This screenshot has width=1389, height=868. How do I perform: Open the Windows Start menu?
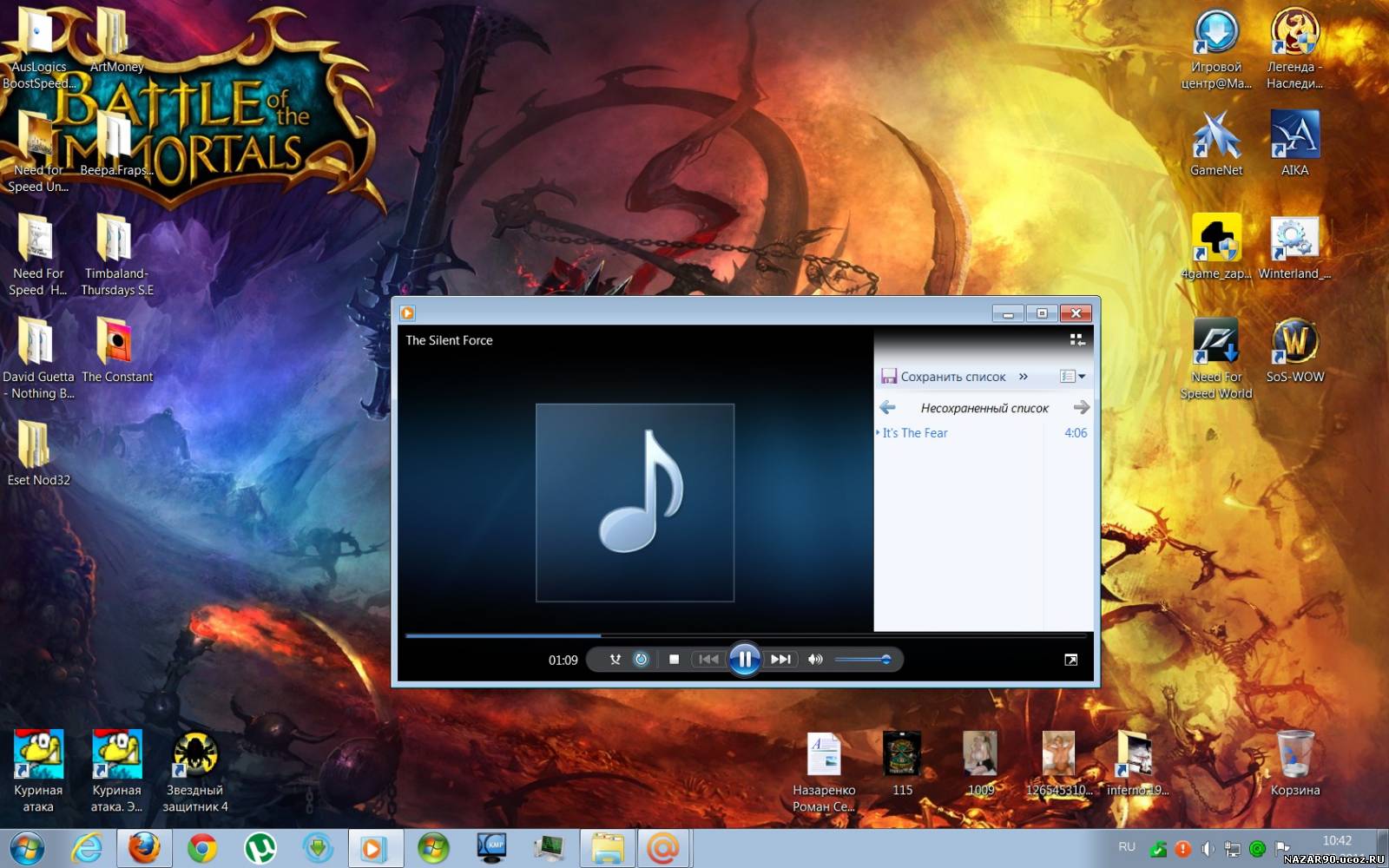pos(27,848)
